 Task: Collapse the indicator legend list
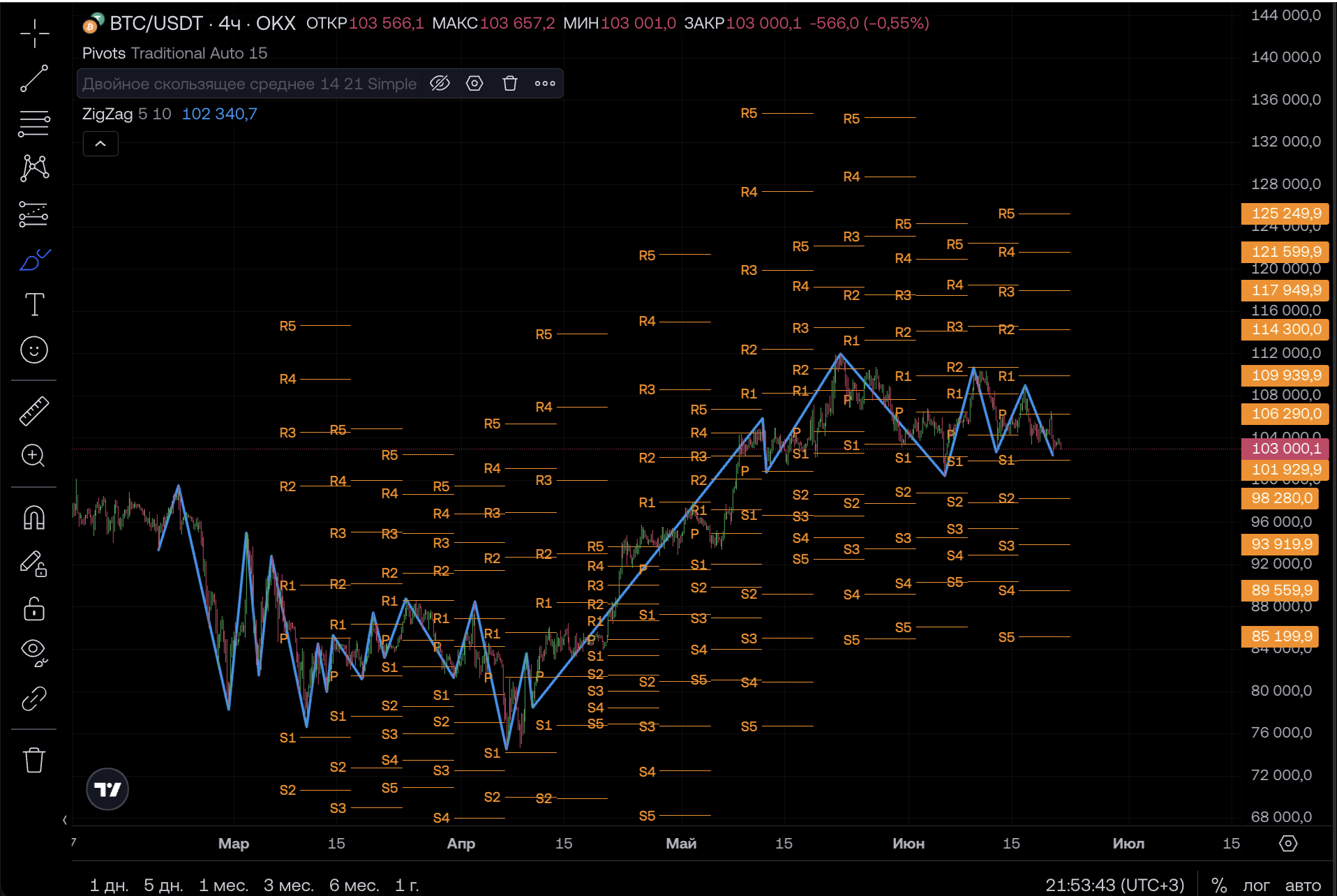tap(100, 144)
